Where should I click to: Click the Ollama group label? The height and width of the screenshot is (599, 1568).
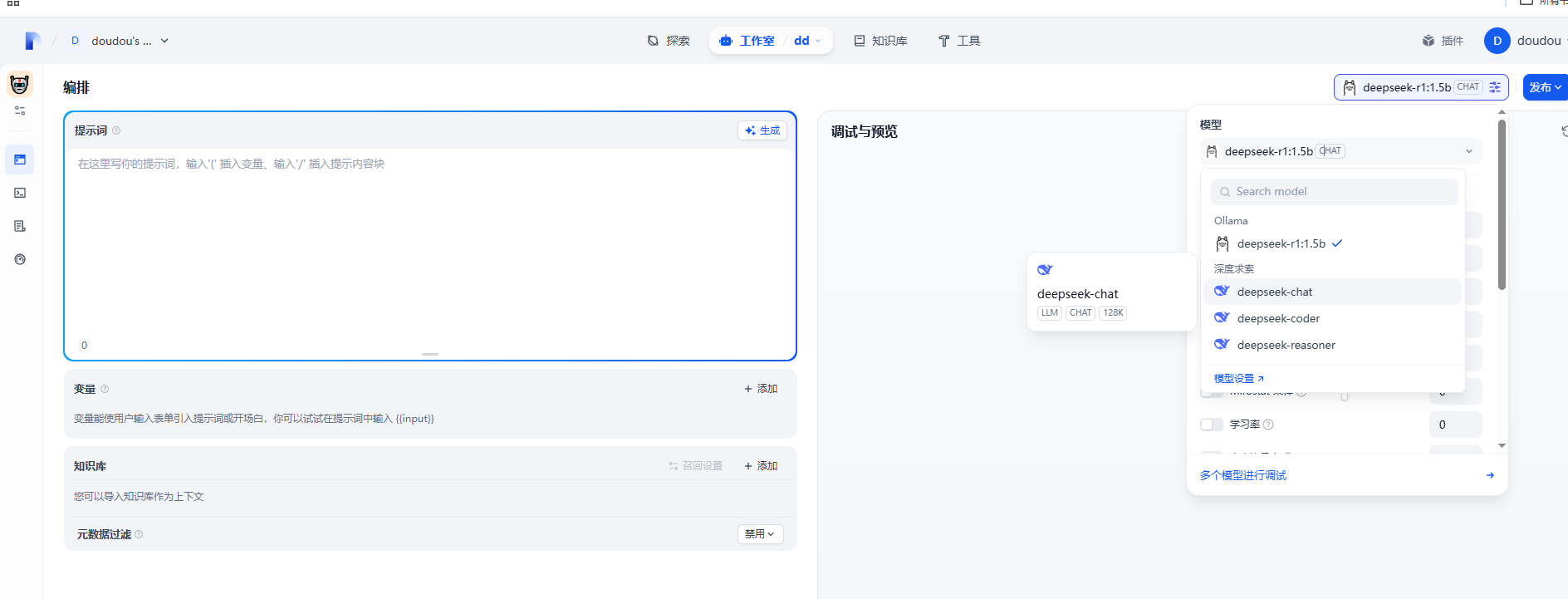(1231, 221)
